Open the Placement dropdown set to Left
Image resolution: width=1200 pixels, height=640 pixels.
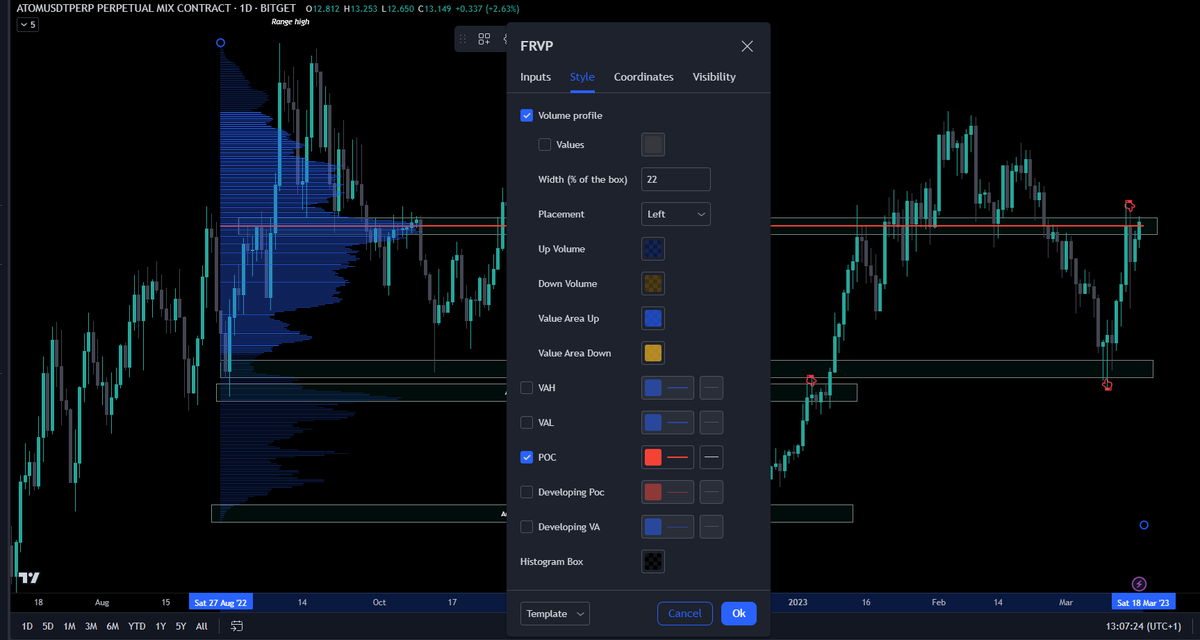click(675, 214)
